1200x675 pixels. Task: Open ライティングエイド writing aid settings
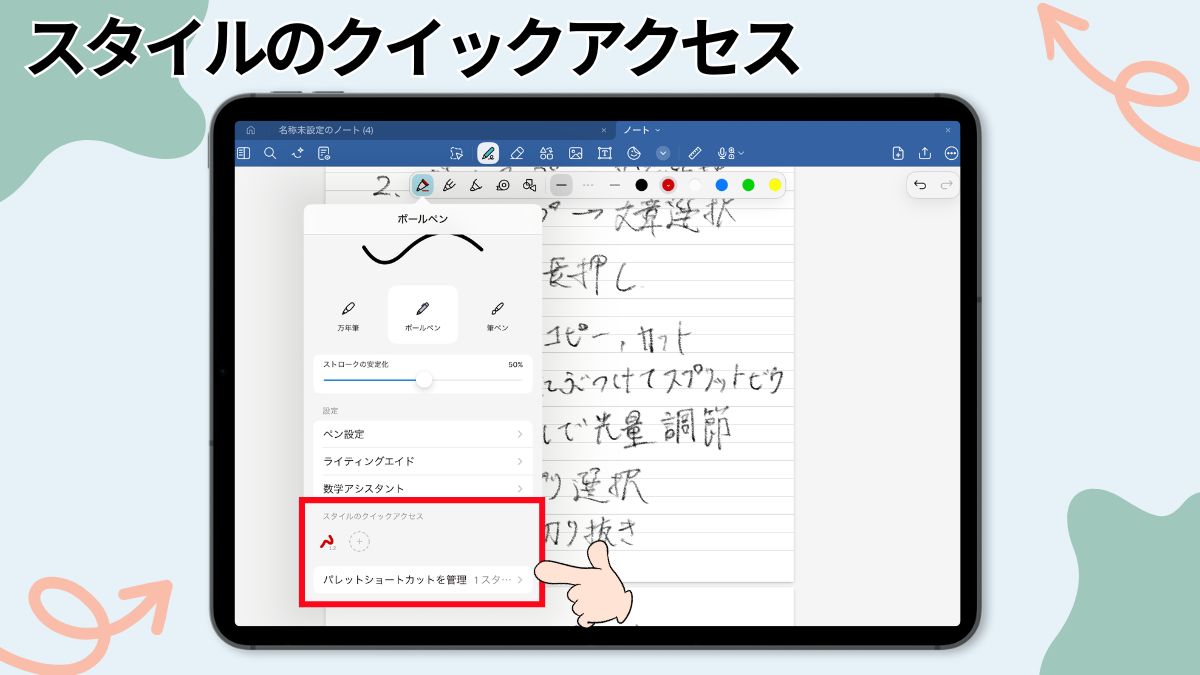point(422,461)
